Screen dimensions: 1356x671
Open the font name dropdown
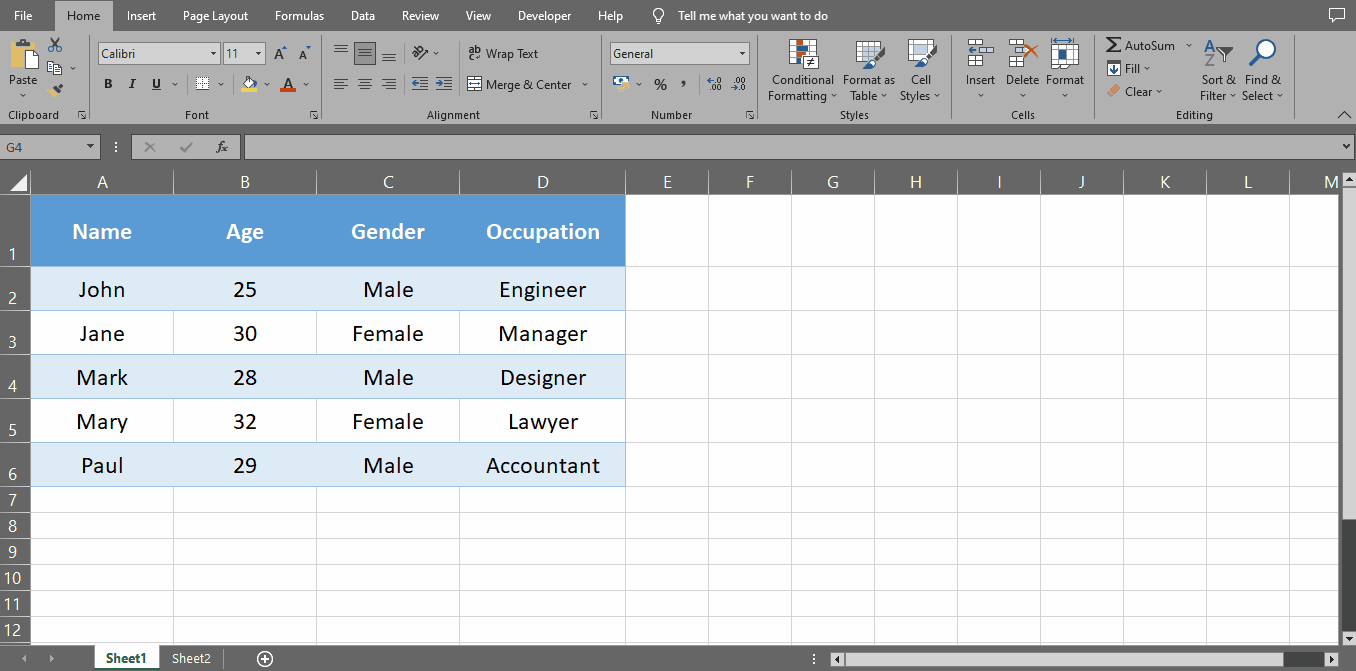214,52
